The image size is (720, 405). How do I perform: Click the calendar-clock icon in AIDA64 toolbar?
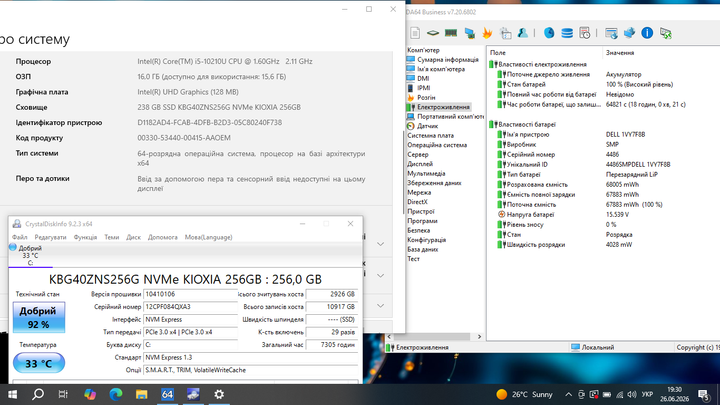click(585, 33)
